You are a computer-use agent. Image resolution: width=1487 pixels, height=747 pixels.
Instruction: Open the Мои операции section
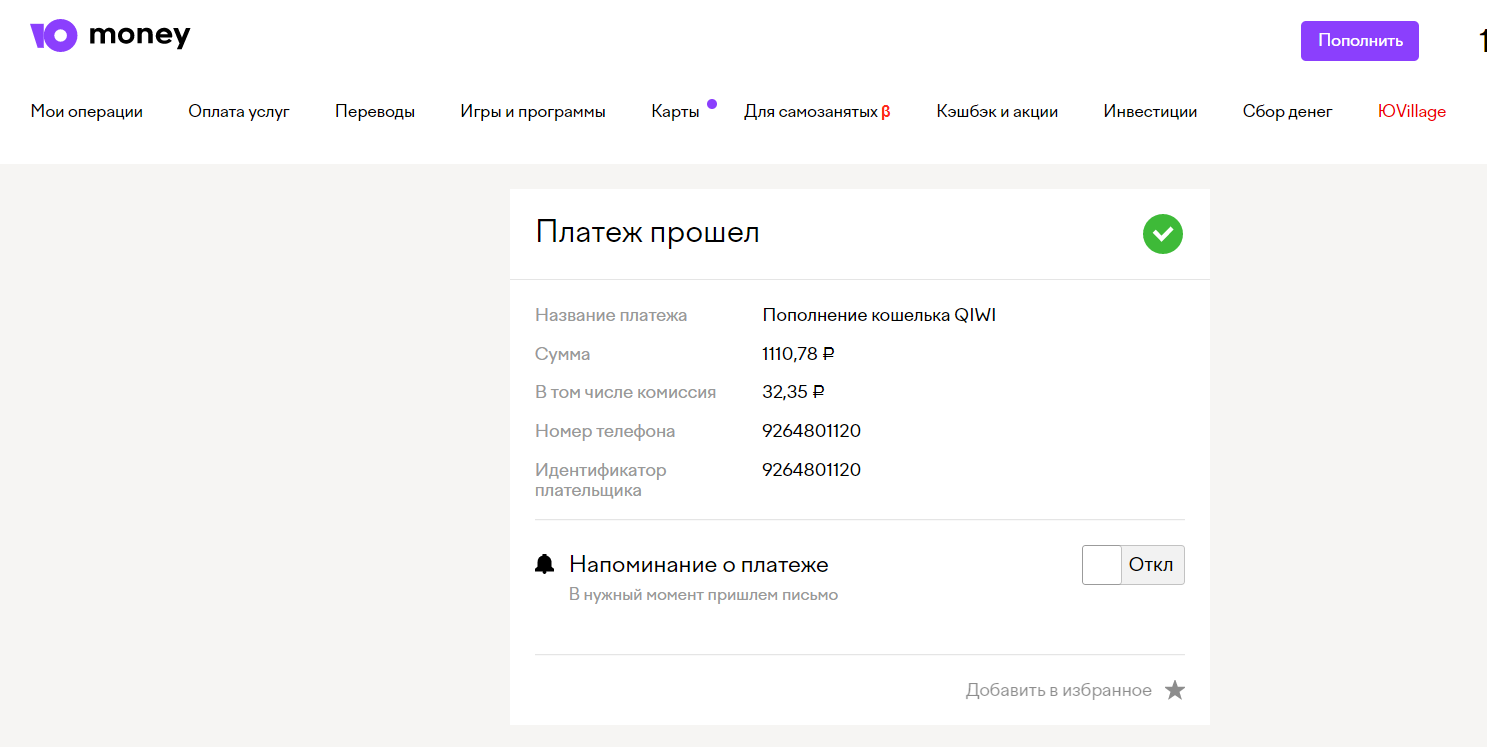(87, 112)
